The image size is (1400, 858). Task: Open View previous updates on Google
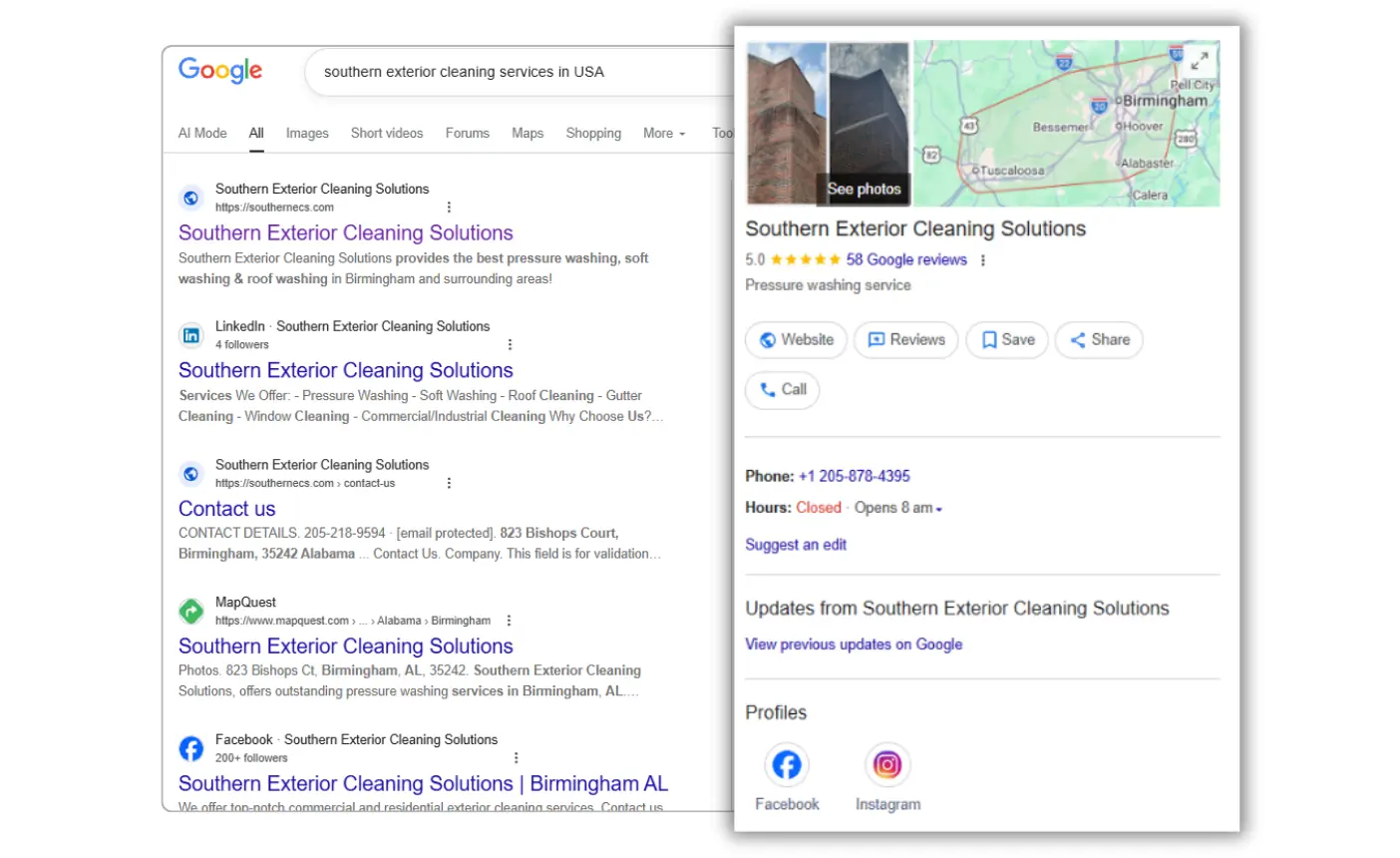point(854,644)
